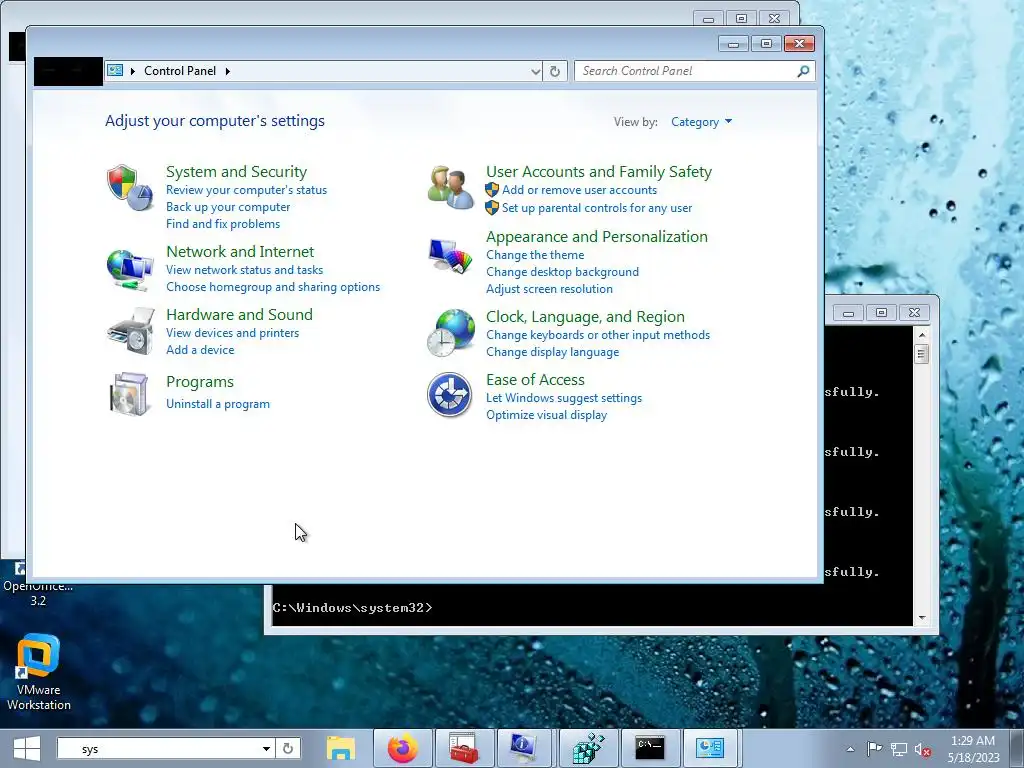
Task: Open the View by Category dropdown
Action: coord(701,122)
